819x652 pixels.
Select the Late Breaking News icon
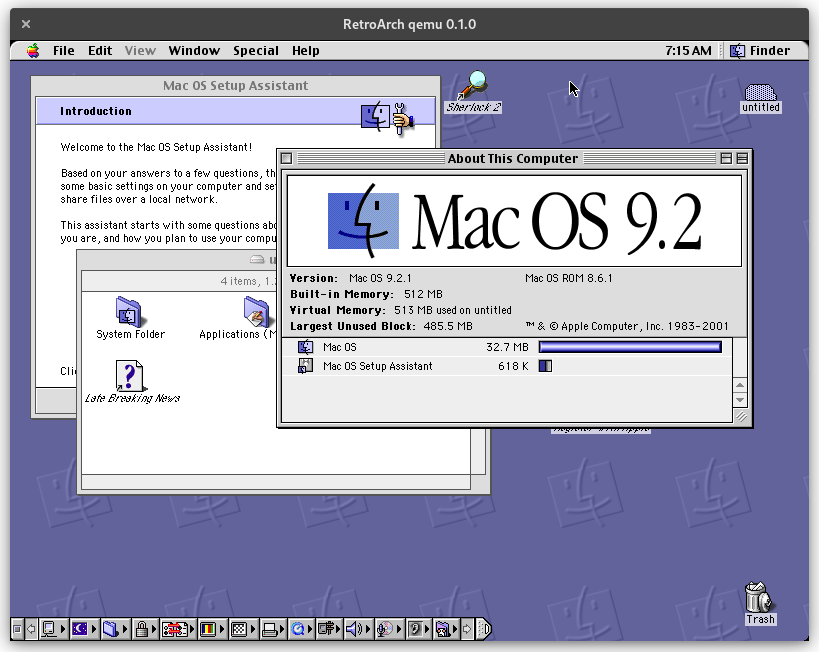point(132,381)
